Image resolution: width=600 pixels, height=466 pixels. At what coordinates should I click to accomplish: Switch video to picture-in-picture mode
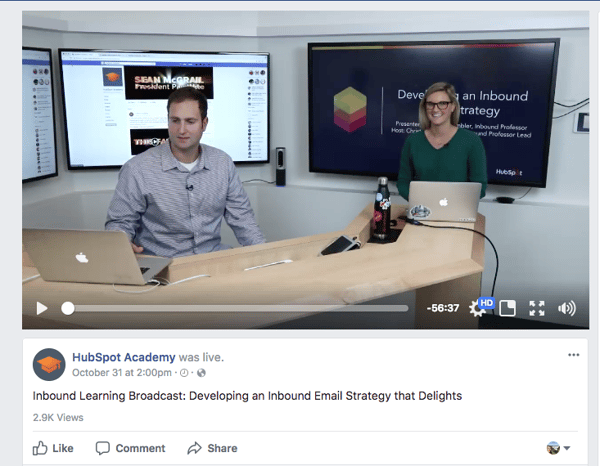point(508,308)
